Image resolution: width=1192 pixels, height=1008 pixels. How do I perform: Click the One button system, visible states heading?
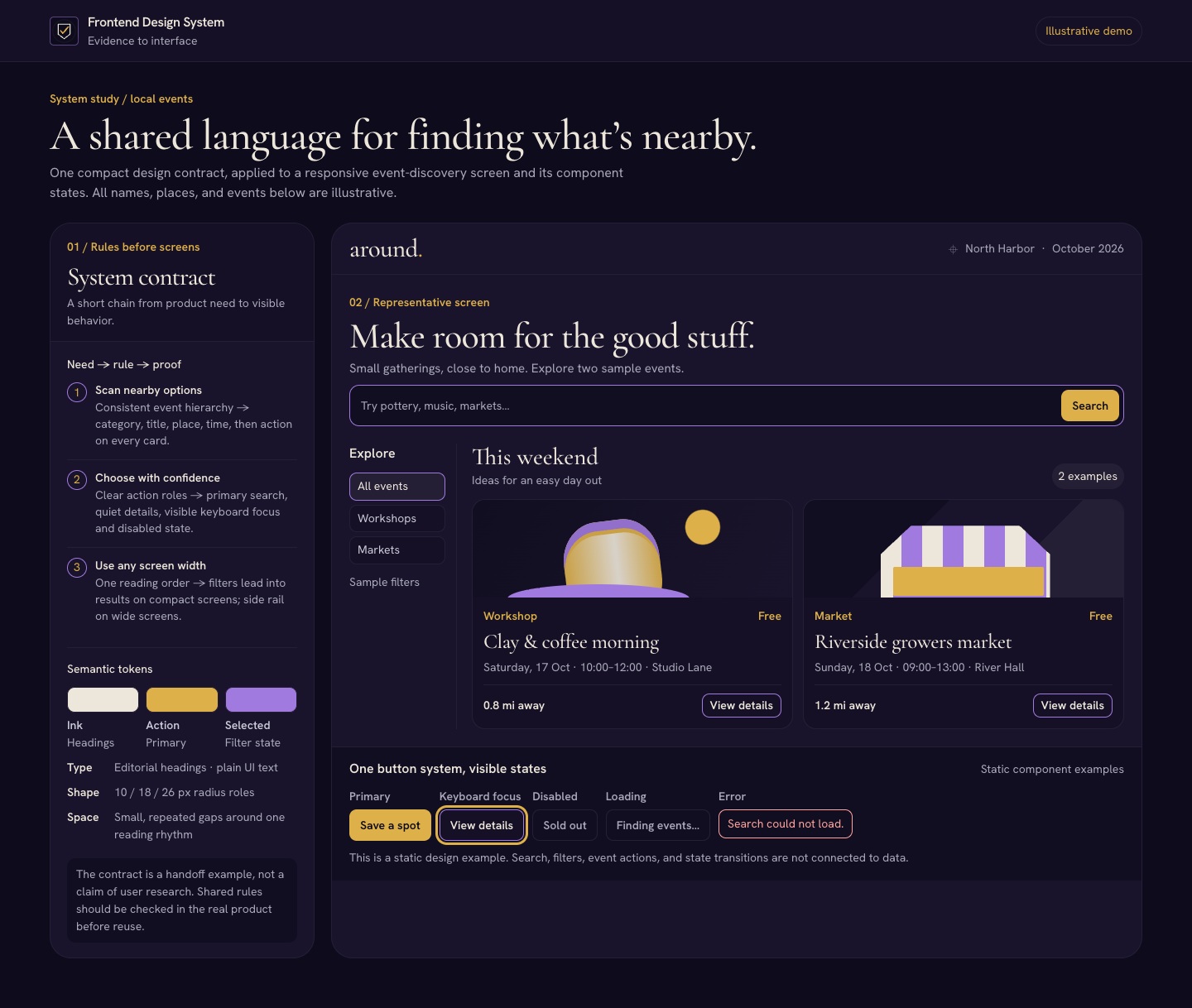point(448,769)
